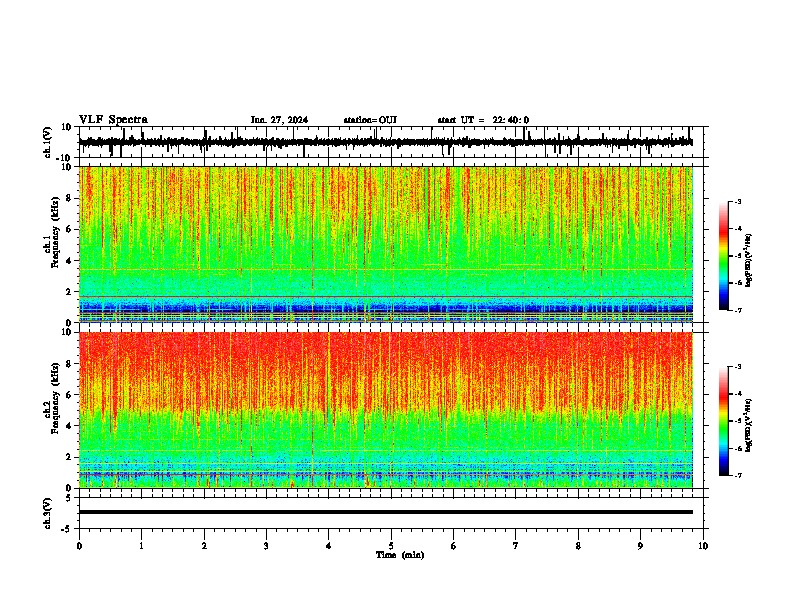Click the "-7" label on ch.2 color scale
Screen dimensions: 792x612
737,475
